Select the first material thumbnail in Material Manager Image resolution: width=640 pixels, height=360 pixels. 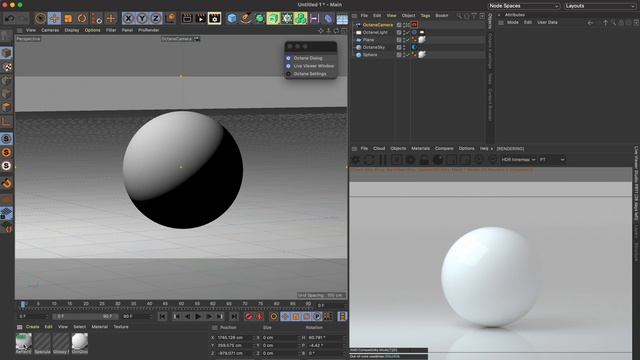24,343
